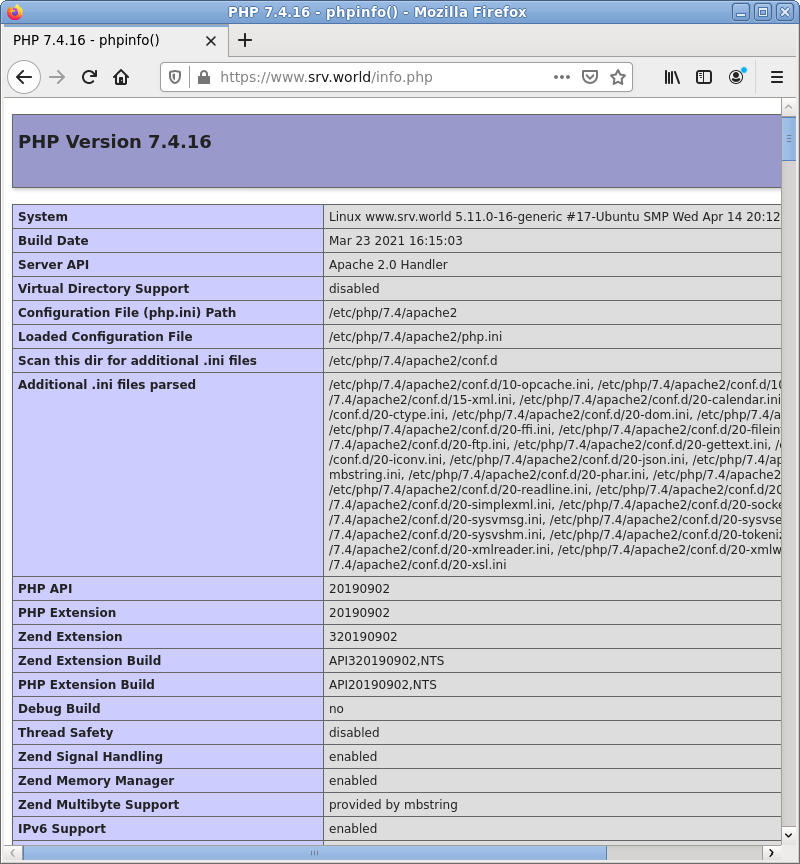
Task: Open the page actions ellipsis menu
Action: (562, 76)
